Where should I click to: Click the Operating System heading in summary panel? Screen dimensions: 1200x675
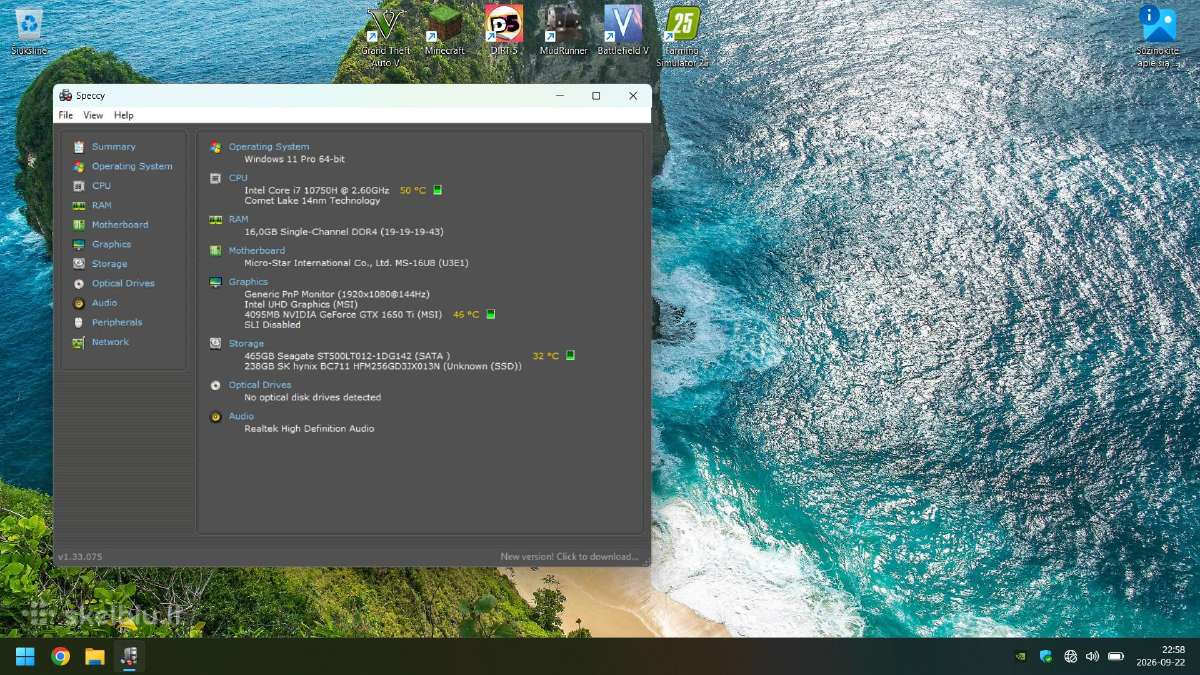point(269,147)
